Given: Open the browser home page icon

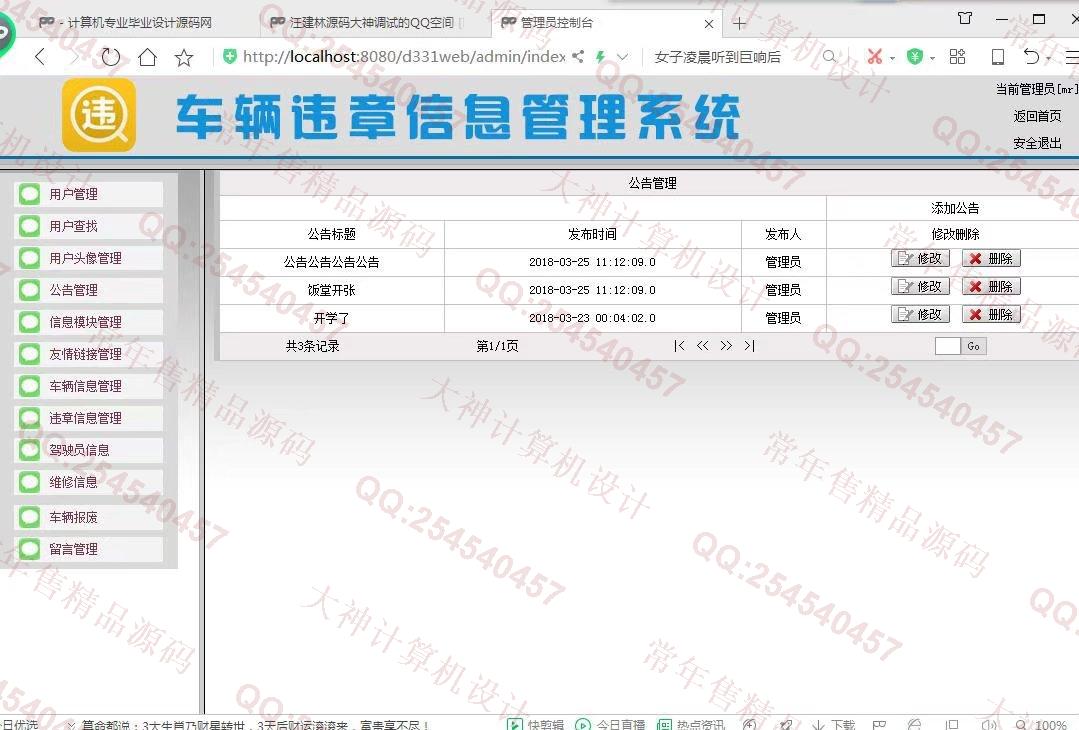Looking at the screenshot, I should tap(147, 57).
